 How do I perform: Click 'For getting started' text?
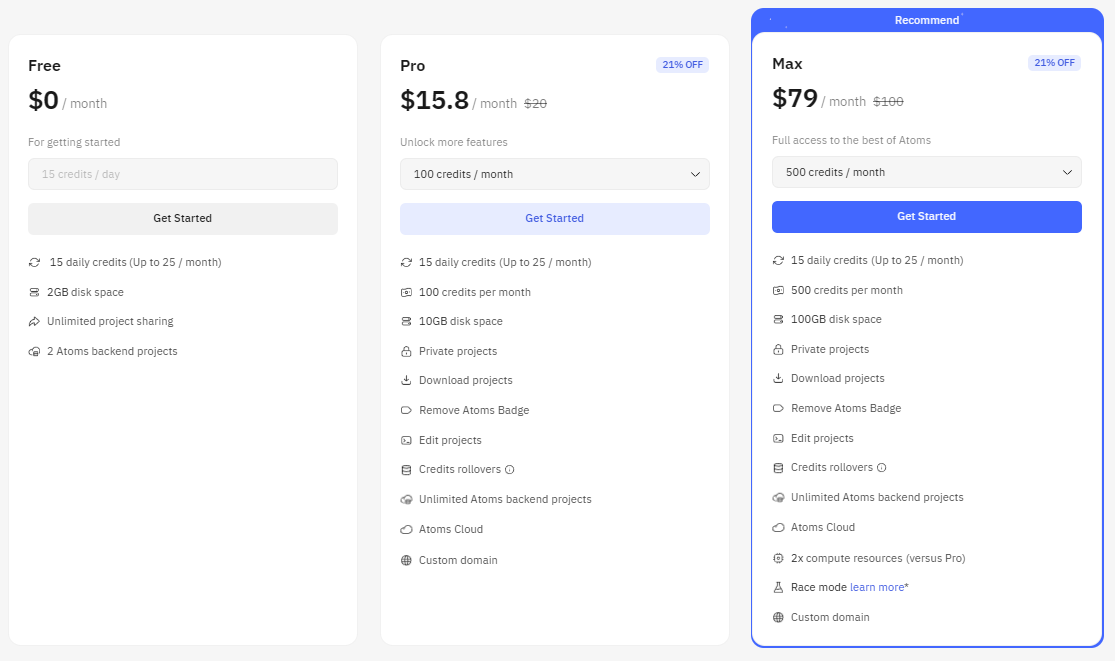pyautogui.click(x=74, y=142)
